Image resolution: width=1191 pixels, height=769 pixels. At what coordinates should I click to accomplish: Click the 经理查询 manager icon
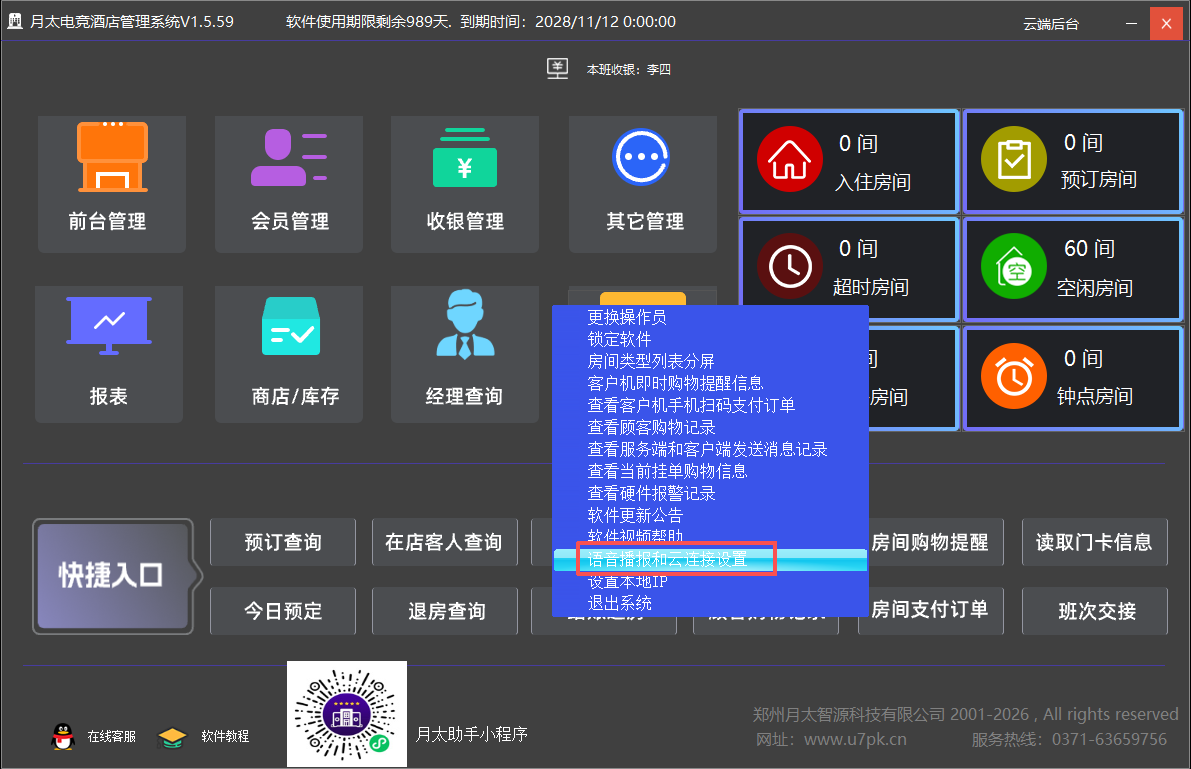465,326
